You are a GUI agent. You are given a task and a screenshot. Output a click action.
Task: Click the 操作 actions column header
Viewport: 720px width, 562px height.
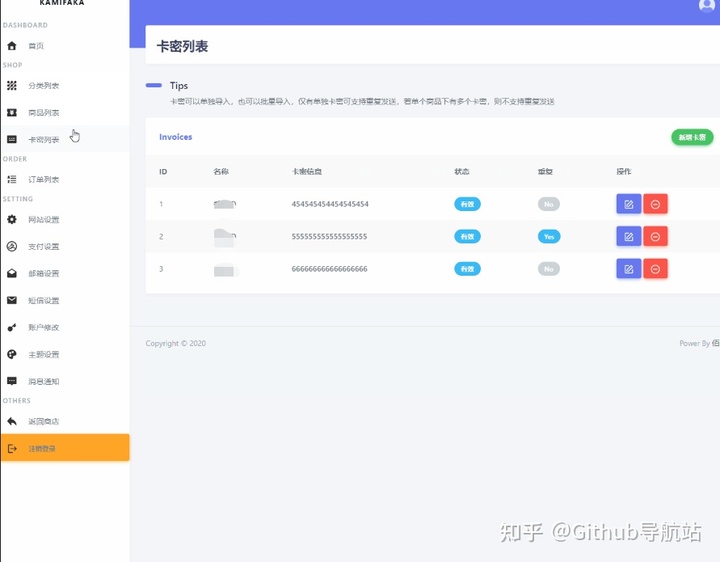tap(624, 172)
